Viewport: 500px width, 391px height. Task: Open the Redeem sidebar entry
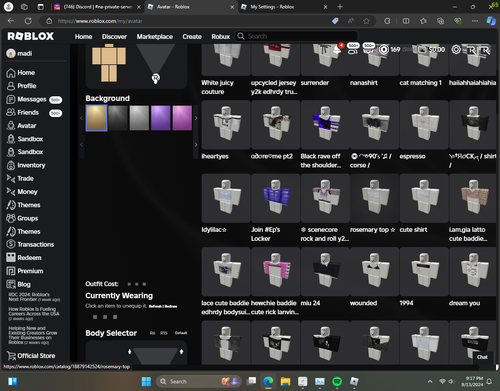coord(24,258)
